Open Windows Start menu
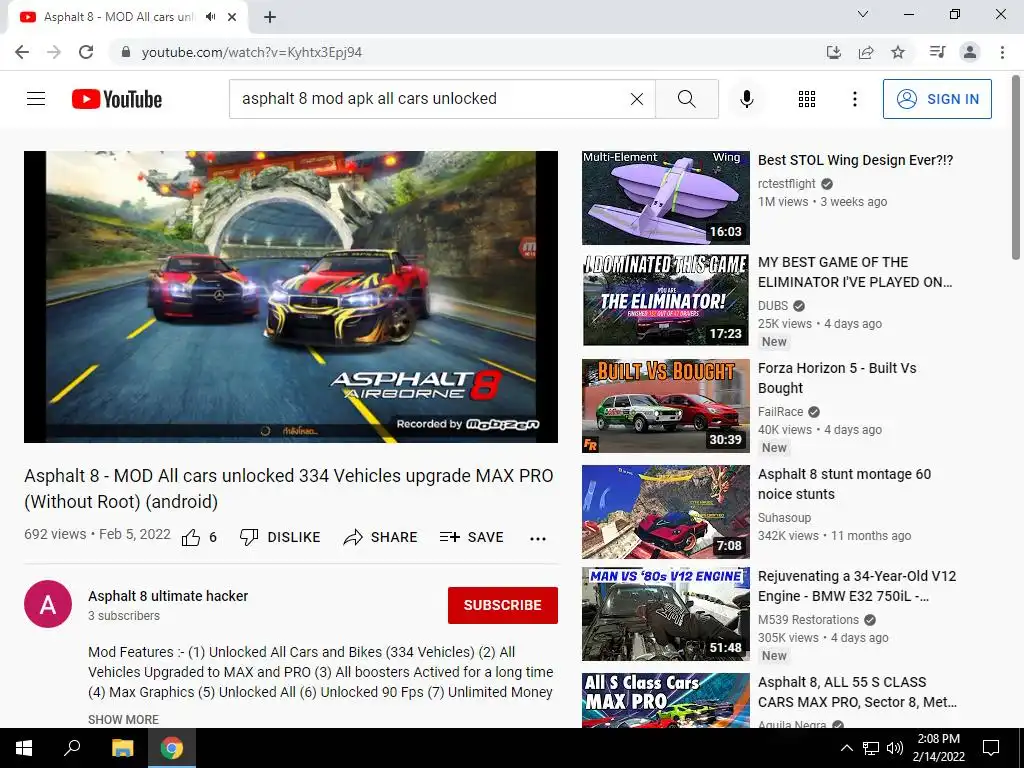Screen dimensions: 1024x768 tap(24, 748)
